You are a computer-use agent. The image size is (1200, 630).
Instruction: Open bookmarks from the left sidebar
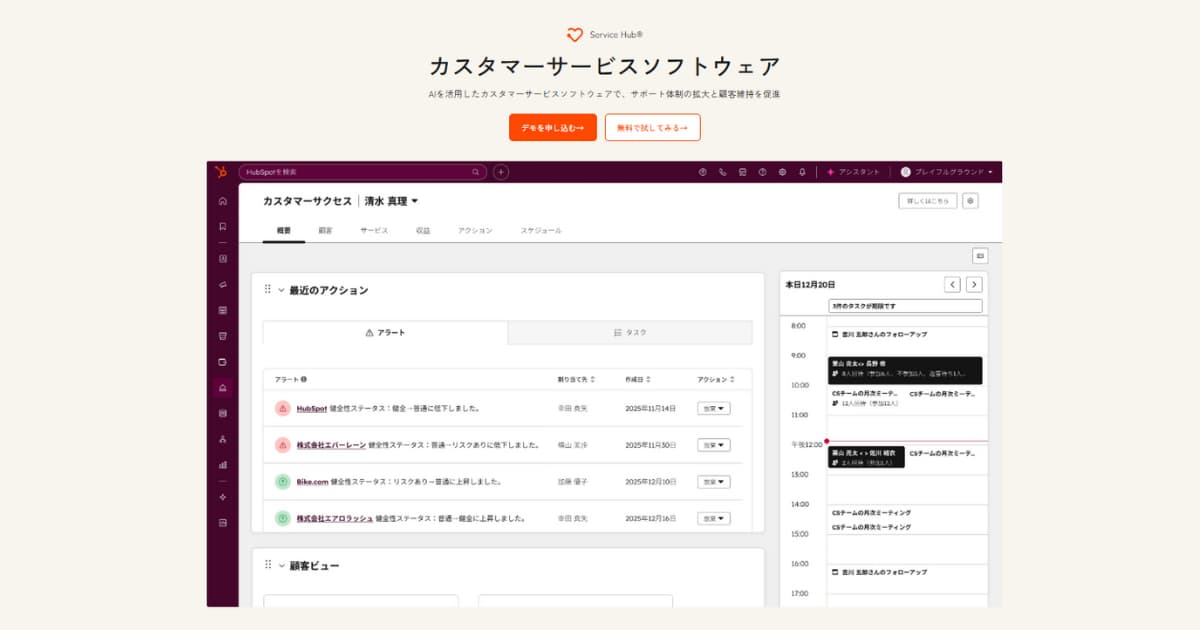[x=222, y=226]
